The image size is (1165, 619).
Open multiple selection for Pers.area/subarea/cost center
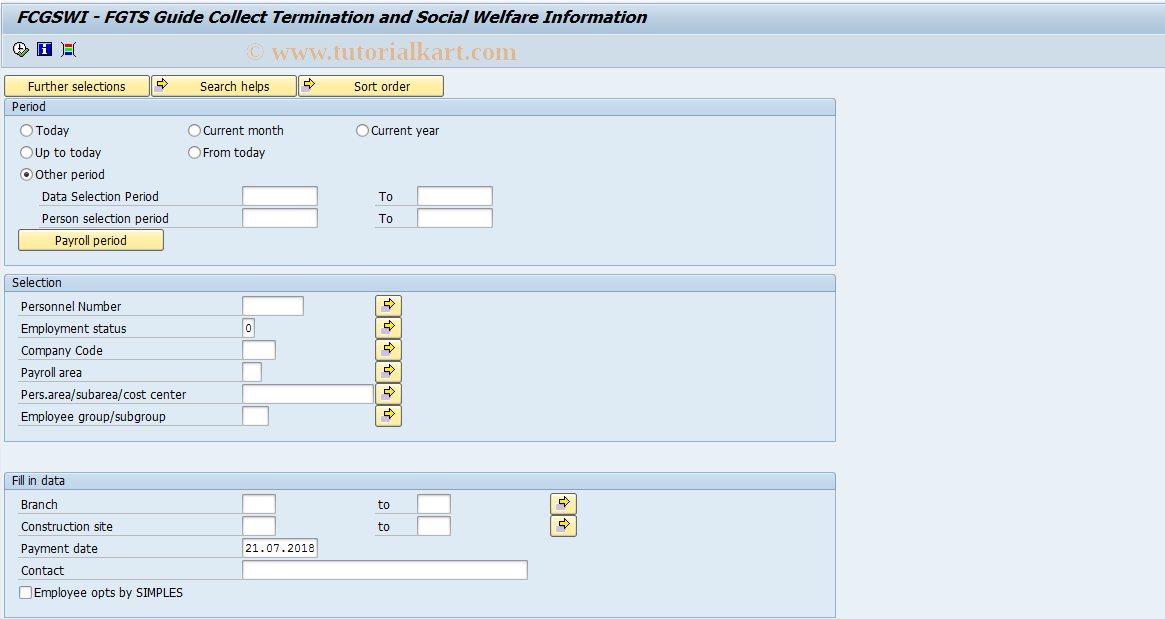tap(389, 394)
